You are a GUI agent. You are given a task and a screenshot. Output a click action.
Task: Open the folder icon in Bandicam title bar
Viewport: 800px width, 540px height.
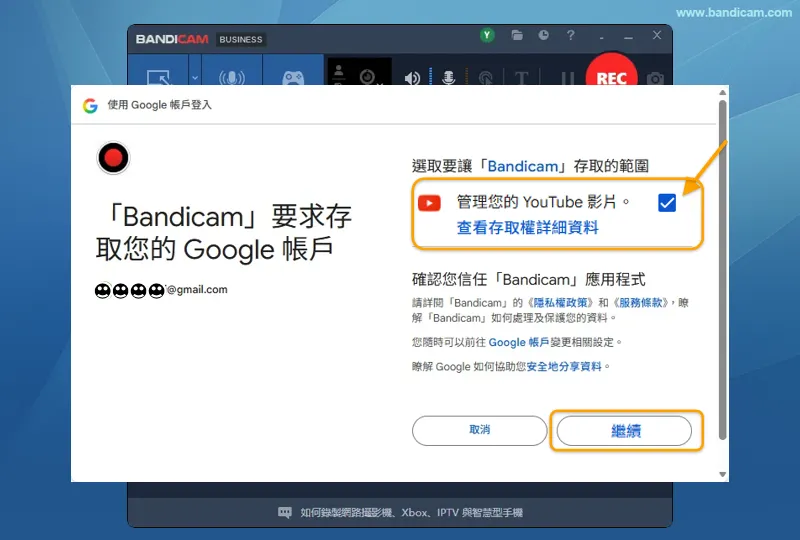pos(517,35)
